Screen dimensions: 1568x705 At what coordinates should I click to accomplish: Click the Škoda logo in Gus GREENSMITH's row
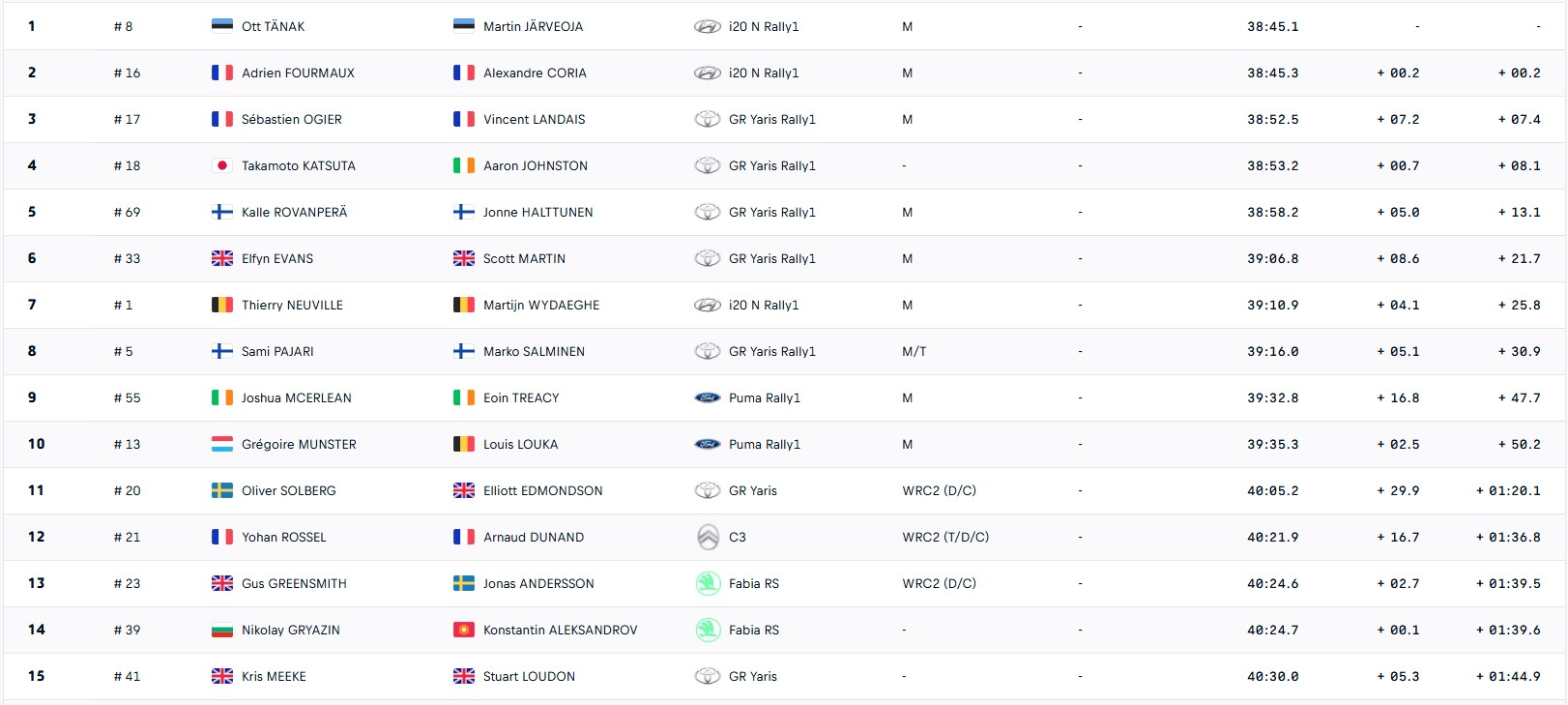pos(708,583)
